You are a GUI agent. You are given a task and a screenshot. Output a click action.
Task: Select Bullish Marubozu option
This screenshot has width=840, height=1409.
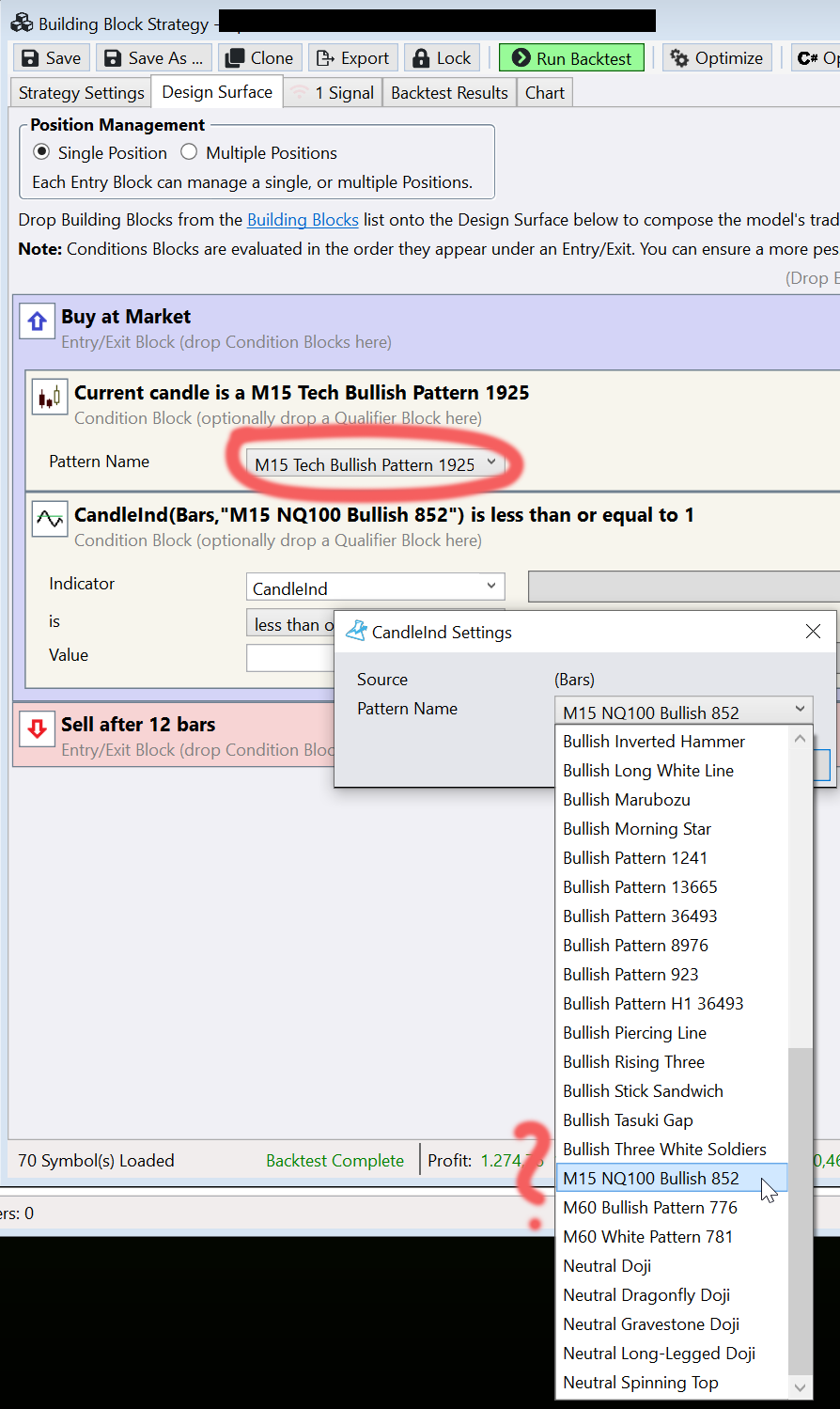click(671, 800)
